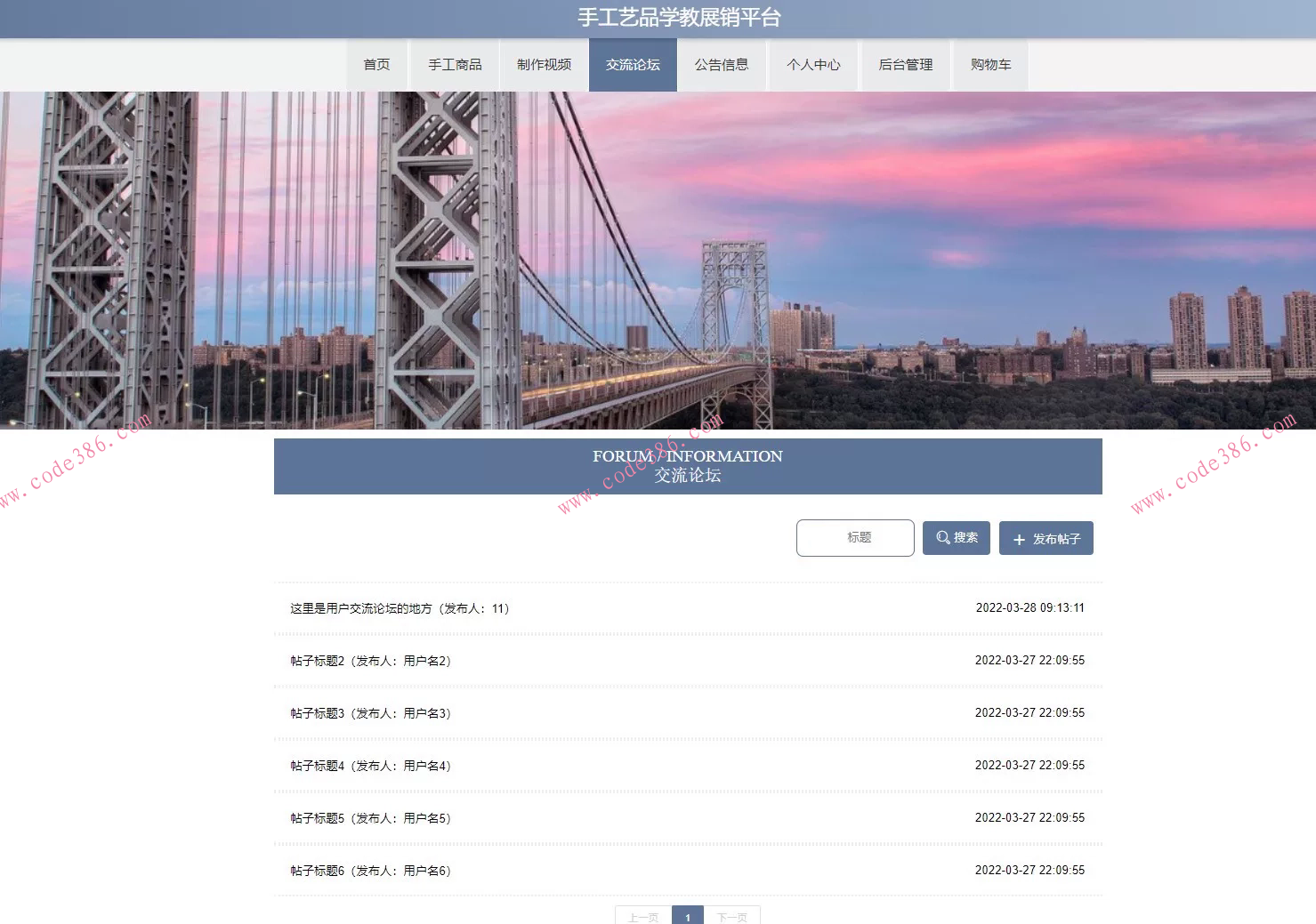Go to 手工商品 handmade products page

tap(455, 65)
